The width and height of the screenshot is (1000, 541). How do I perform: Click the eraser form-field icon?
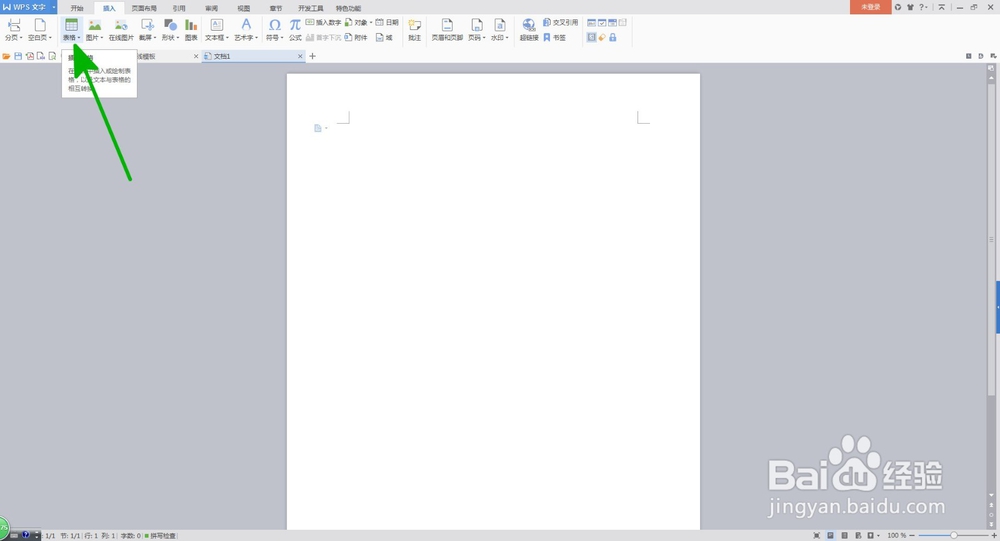(602, 38)
